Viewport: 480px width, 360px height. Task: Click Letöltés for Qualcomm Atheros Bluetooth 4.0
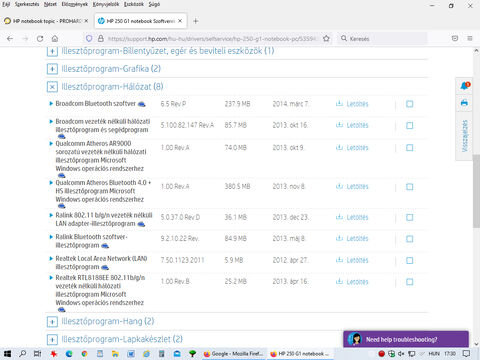tap(357, 187)
